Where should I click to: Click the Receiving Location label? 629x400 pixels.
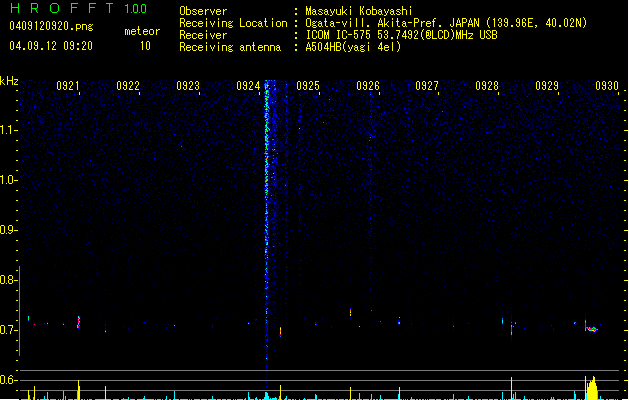click(233, 23)
